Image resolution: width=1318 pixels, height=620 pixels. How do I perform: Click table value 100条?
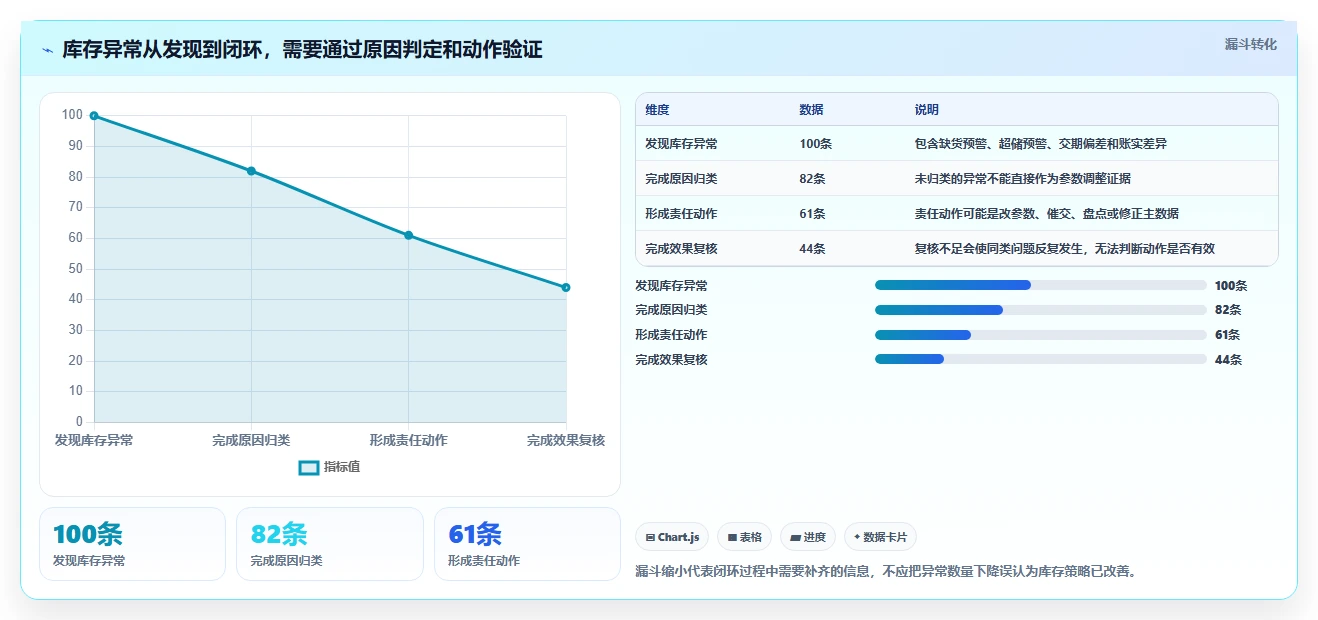pos(815,144)
